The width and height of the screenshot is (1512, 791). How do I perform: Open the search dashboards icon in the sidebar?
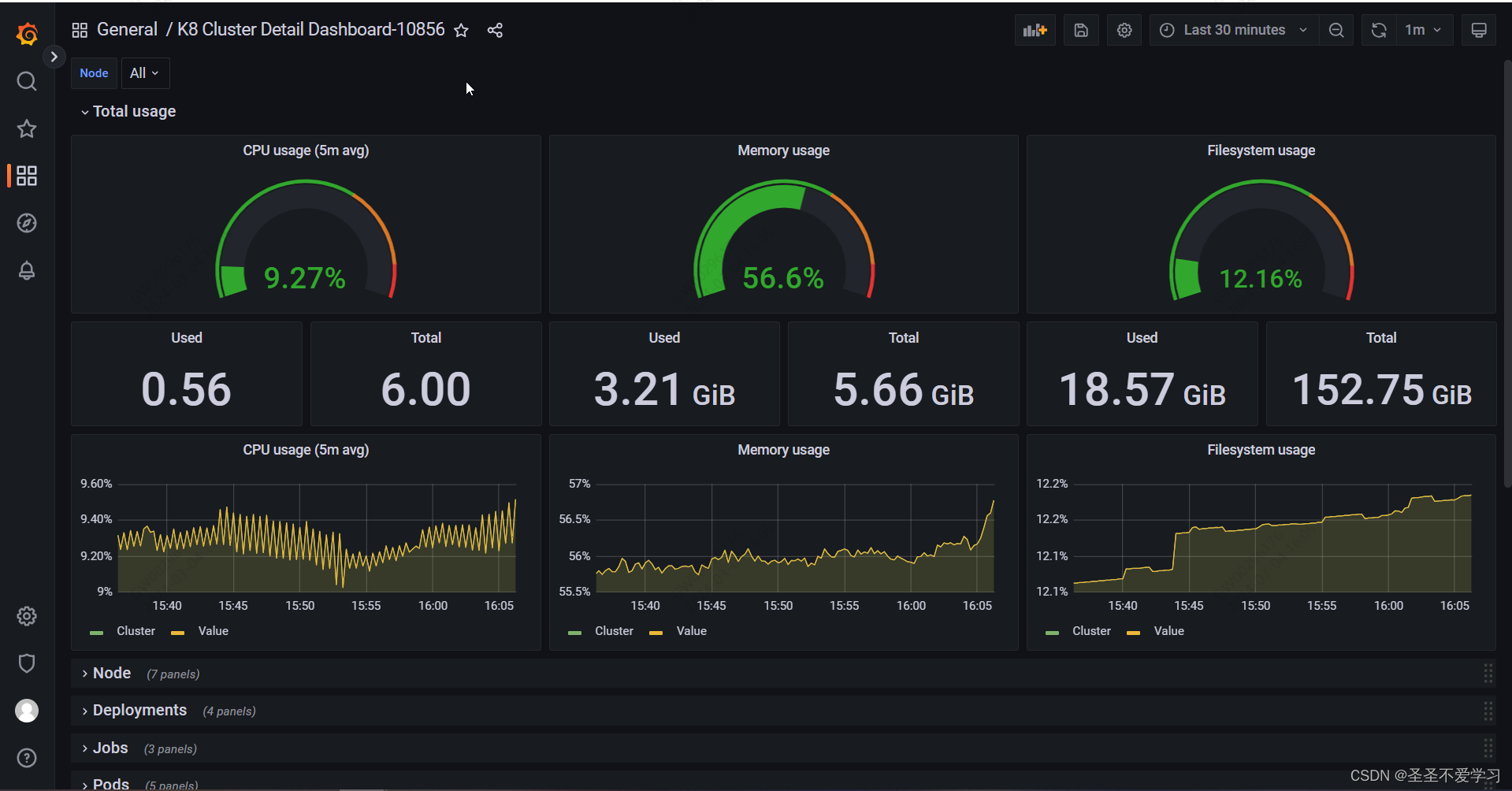27,81
